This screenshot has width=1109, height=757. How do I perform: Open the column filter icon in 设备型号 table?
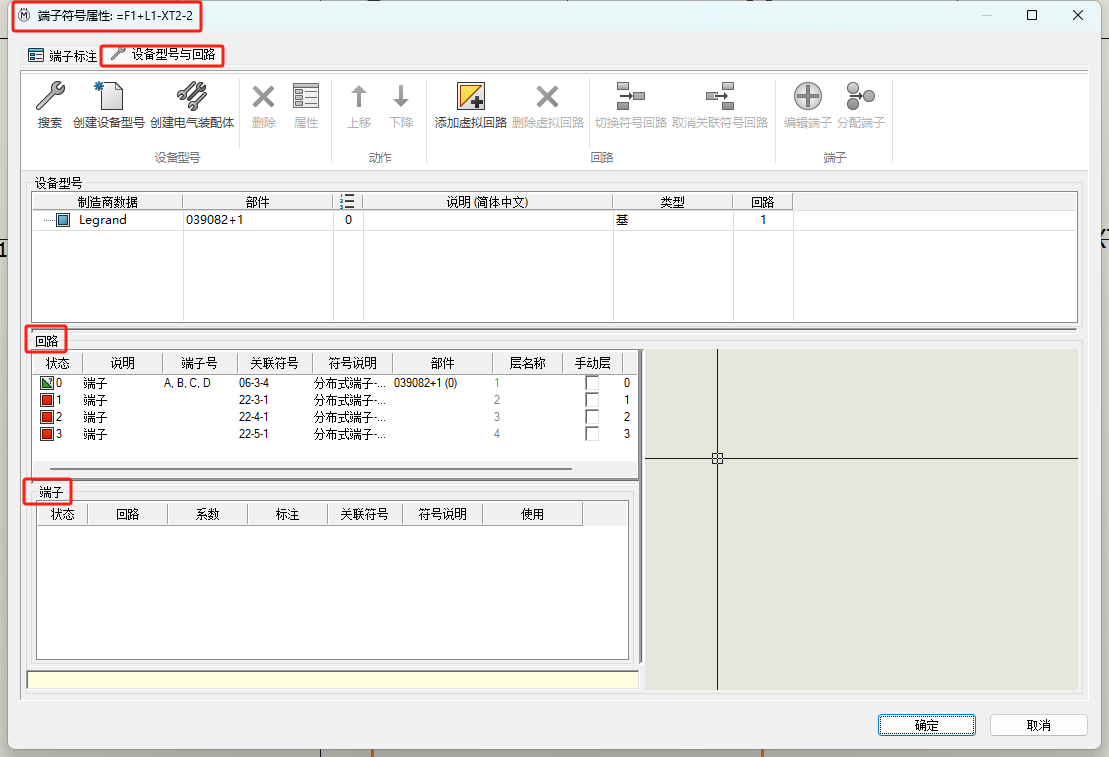(347, 201)
